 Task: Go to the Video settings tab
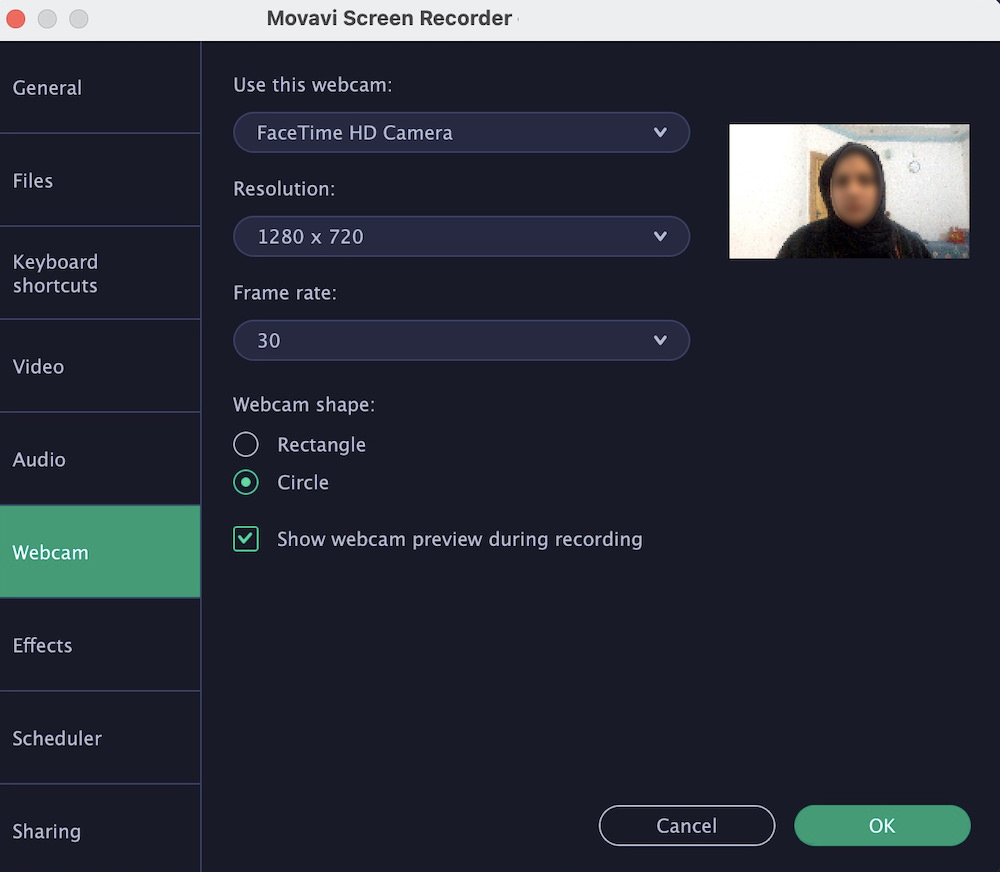pos(100,366)
